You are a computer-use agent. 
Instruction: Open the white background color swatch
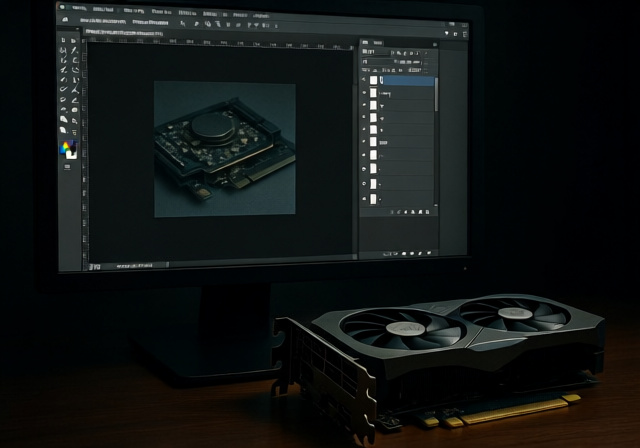pyautogui.click(x=72, y=154)
